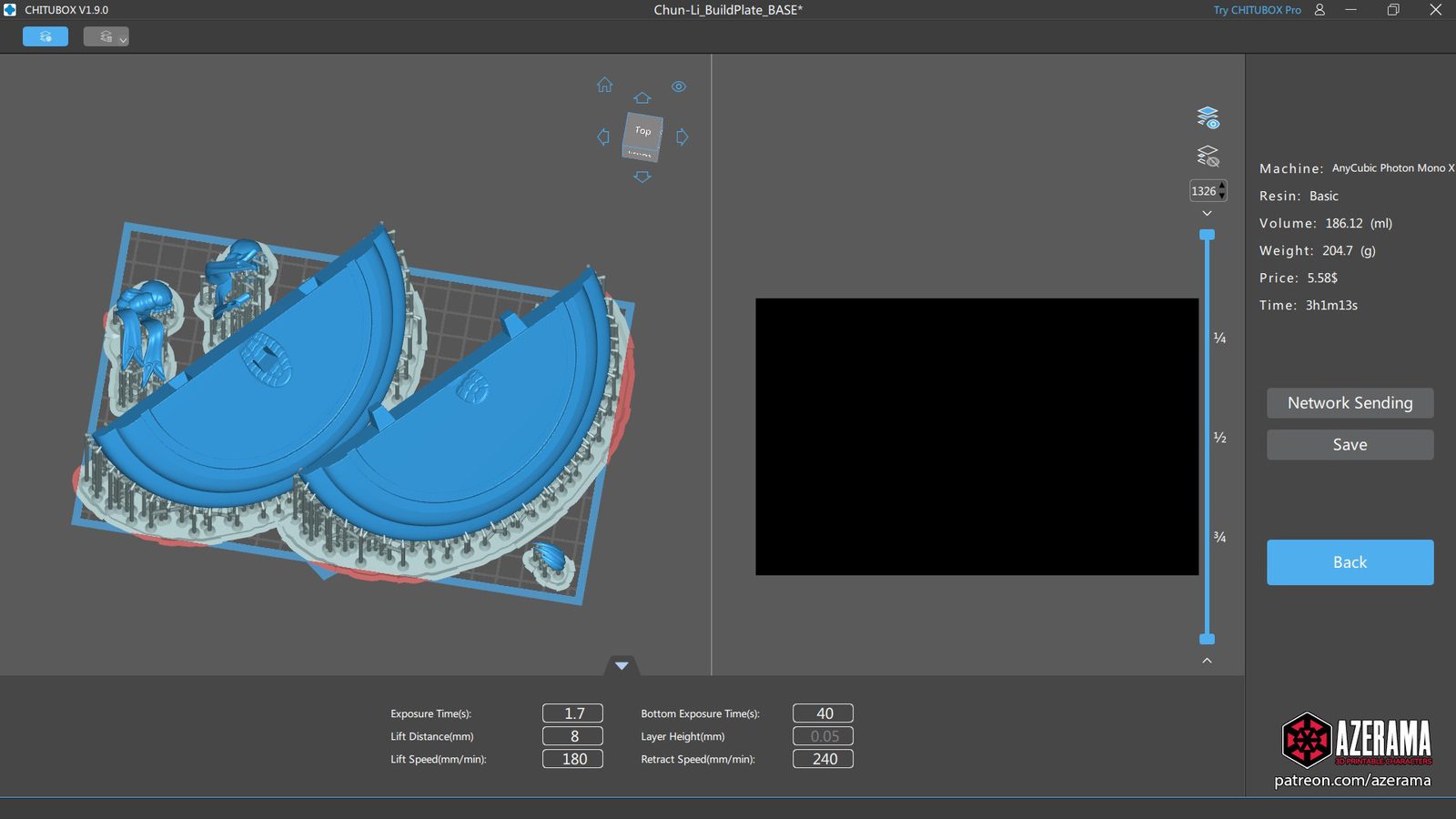Click the Exposure Time field showing 1.7

(x=572, y=713)
